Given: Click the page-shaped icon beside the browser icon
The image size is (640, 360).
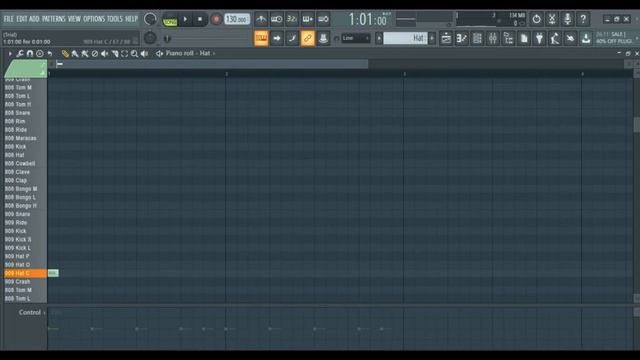Looking at the screenshot, I should click(x=524, y=38).
